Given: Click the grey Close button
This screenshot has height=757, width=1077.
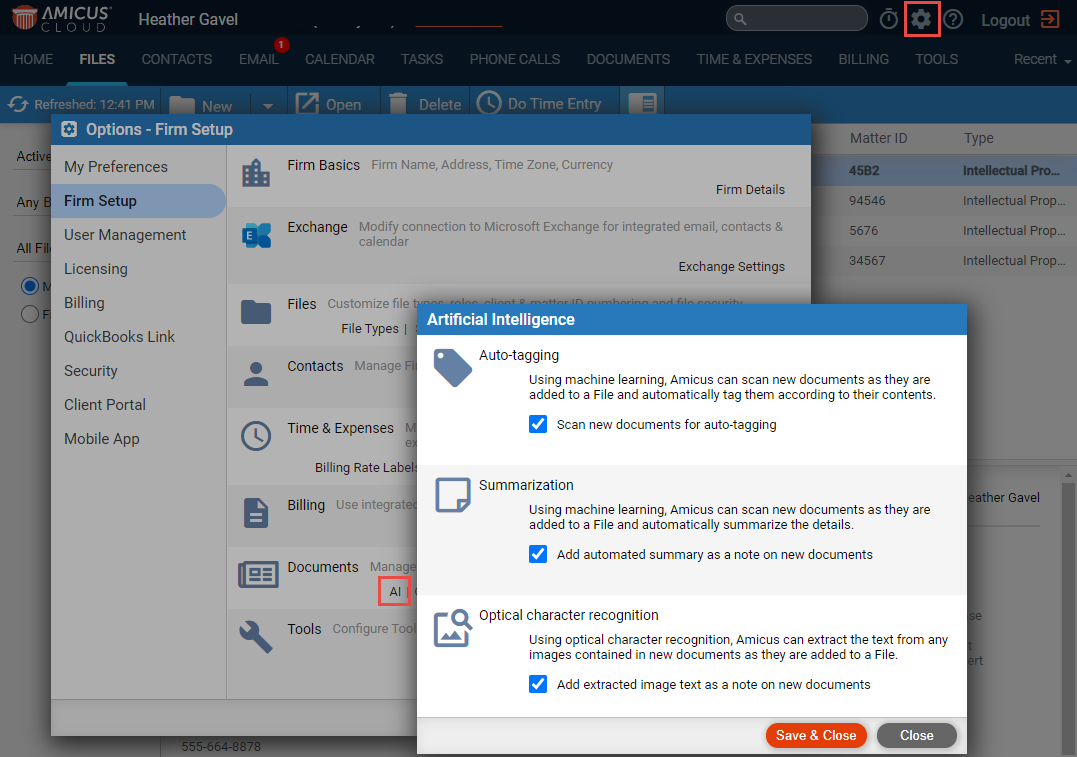Looking at the screenshot, I should click(x=916, y=735).
